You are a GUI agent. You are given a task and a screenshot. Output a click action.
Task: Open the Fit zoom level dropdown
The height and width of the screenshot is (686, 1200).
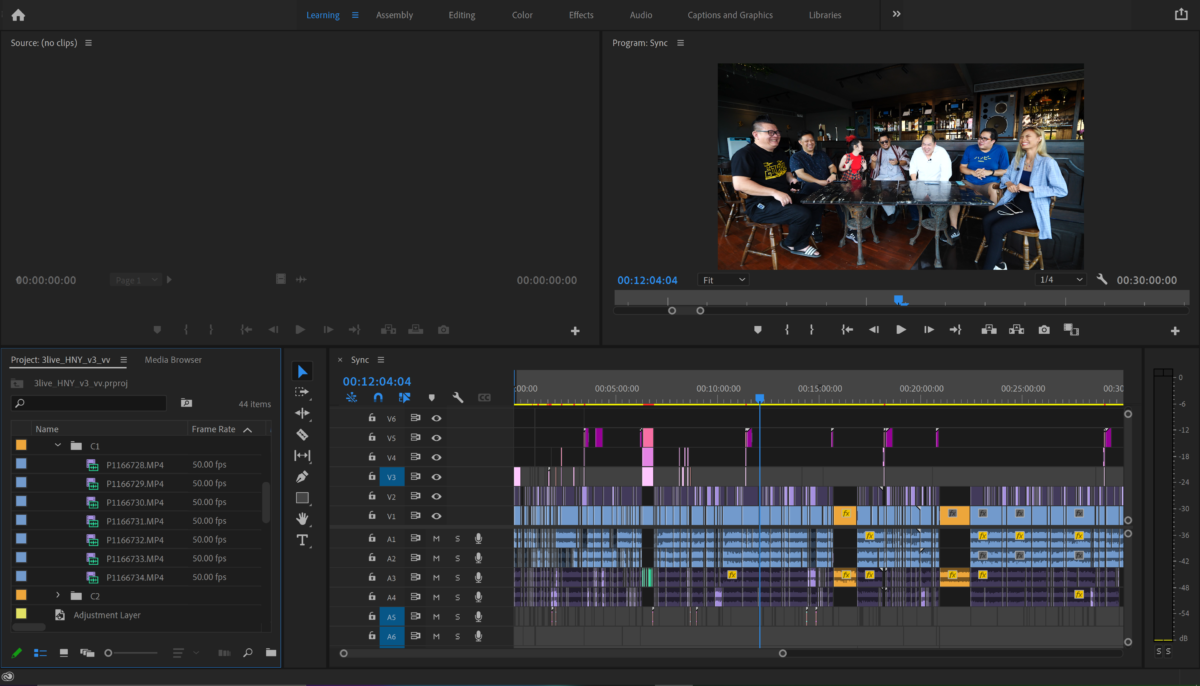coord(723,280)
